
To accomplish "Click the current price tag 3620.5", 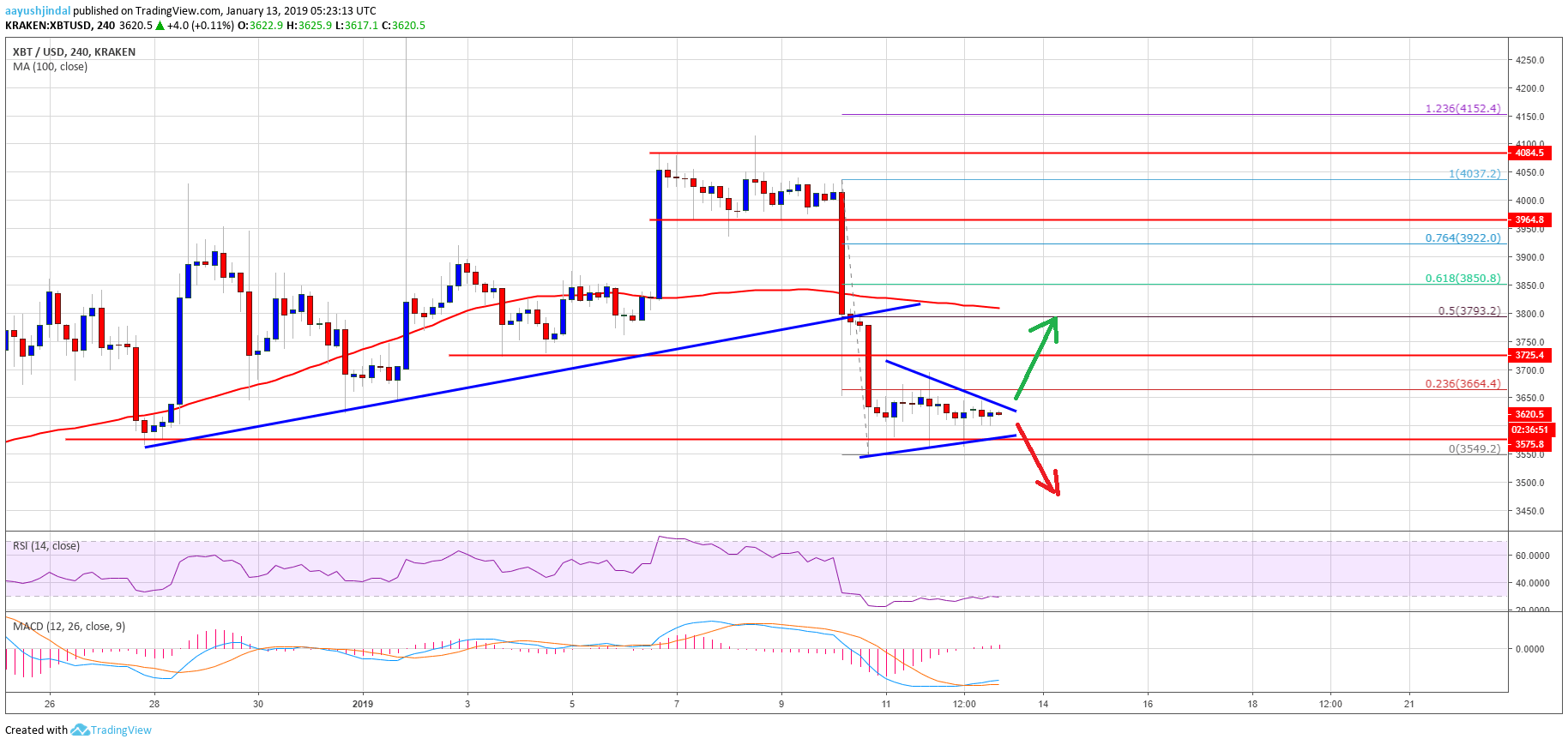I will (x=1529, y=414).
